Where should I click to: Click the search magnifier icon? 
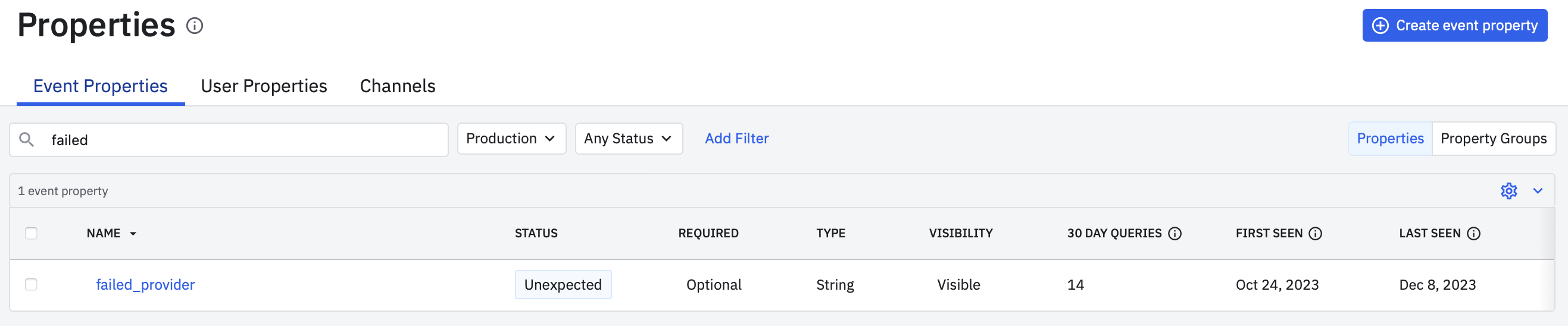pyautogui.click(x=26, y=140)
